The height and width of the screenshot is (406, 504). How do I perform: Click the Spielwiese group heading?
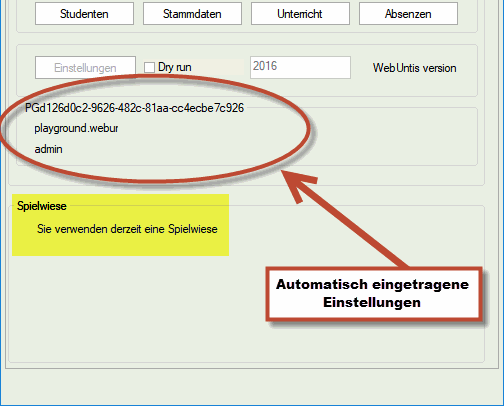pyautogui.click(x=42, y=206)
